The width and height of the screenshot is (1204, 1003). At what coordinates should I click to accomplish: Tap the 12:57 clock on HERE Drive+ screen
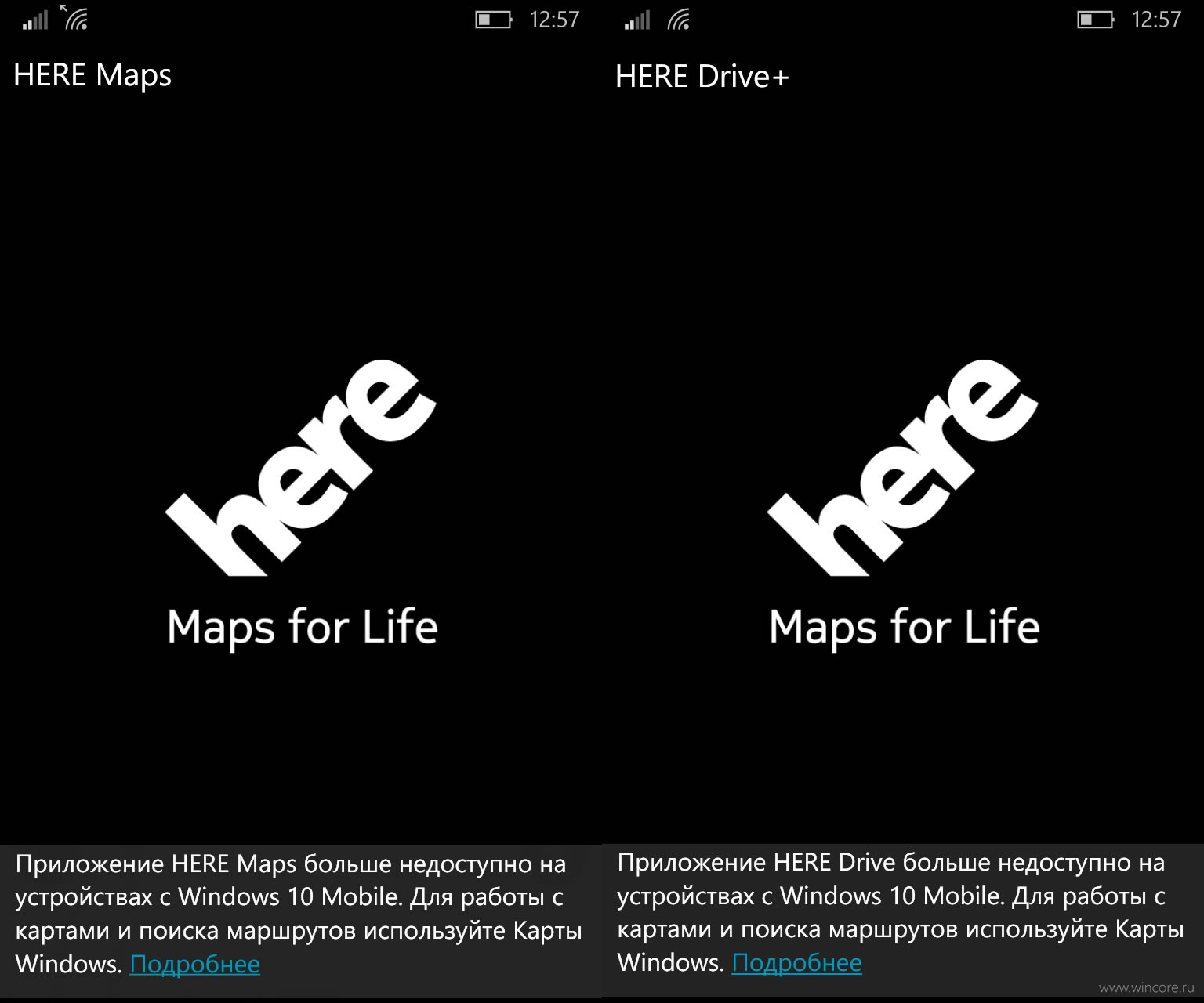(1156, 20)
